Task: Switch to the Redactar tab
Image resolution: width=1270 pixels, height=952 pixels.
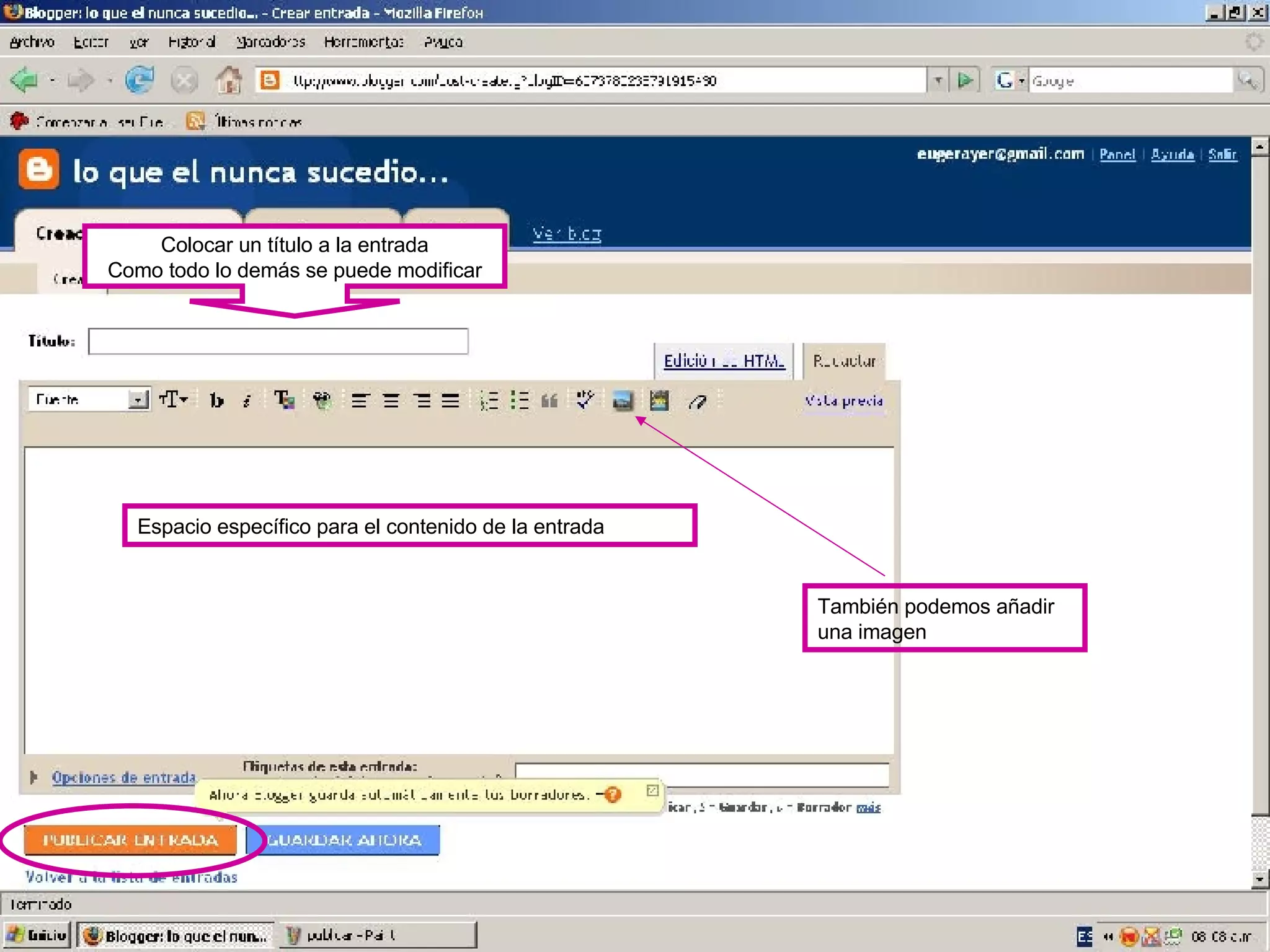Action: (844, 361)
